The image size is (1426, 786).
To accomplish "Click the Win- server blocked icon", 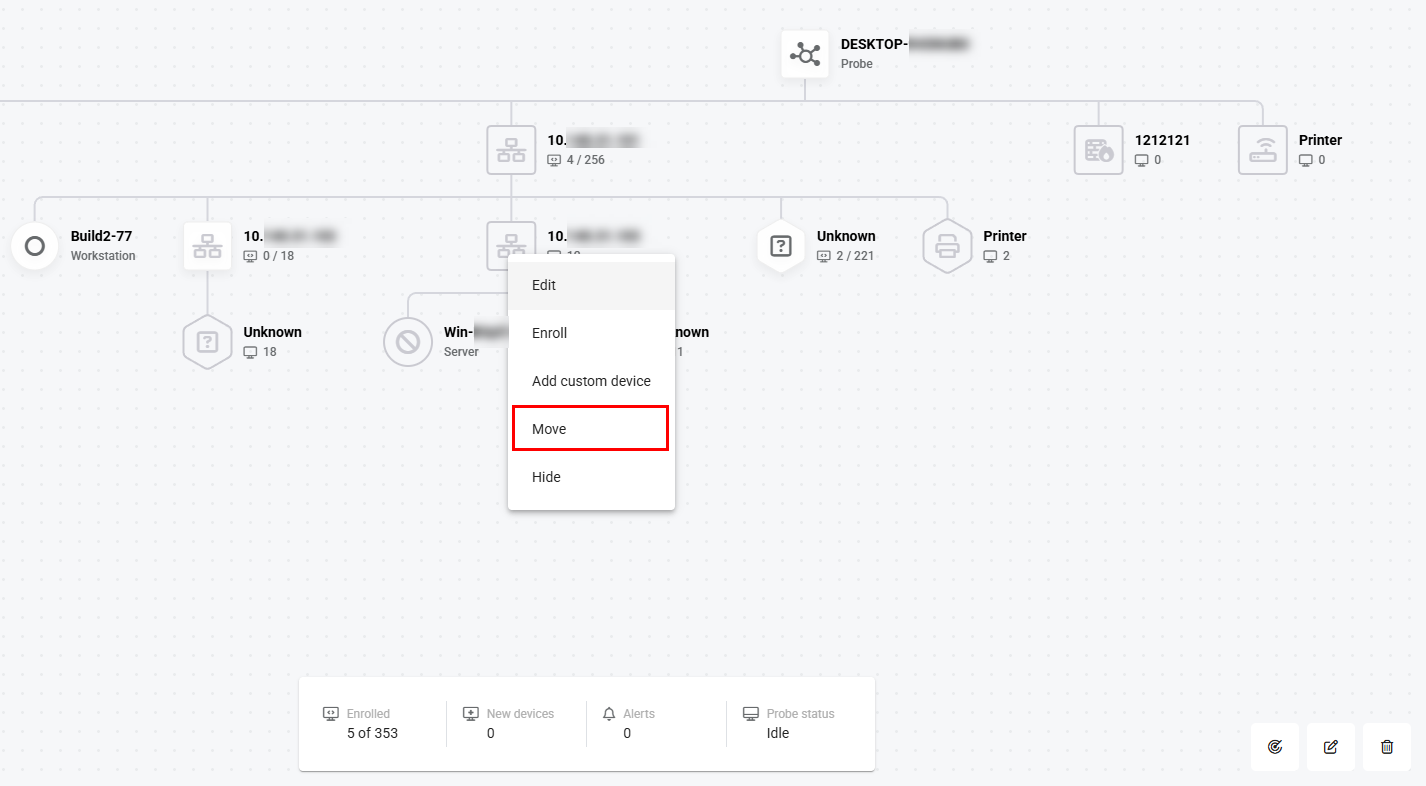I will 408,342.
